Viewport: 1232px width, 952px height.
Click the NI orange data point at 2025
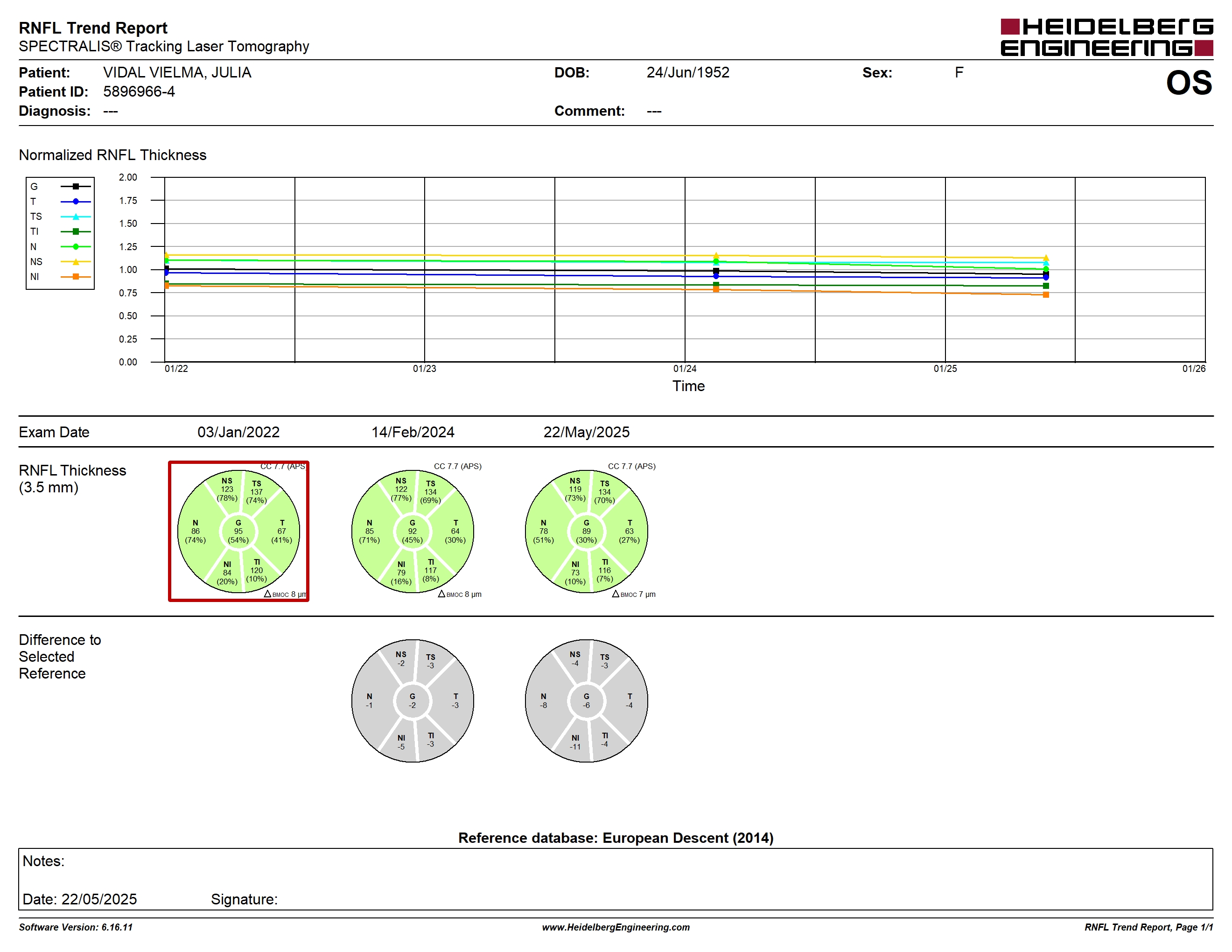(1046, 295)
